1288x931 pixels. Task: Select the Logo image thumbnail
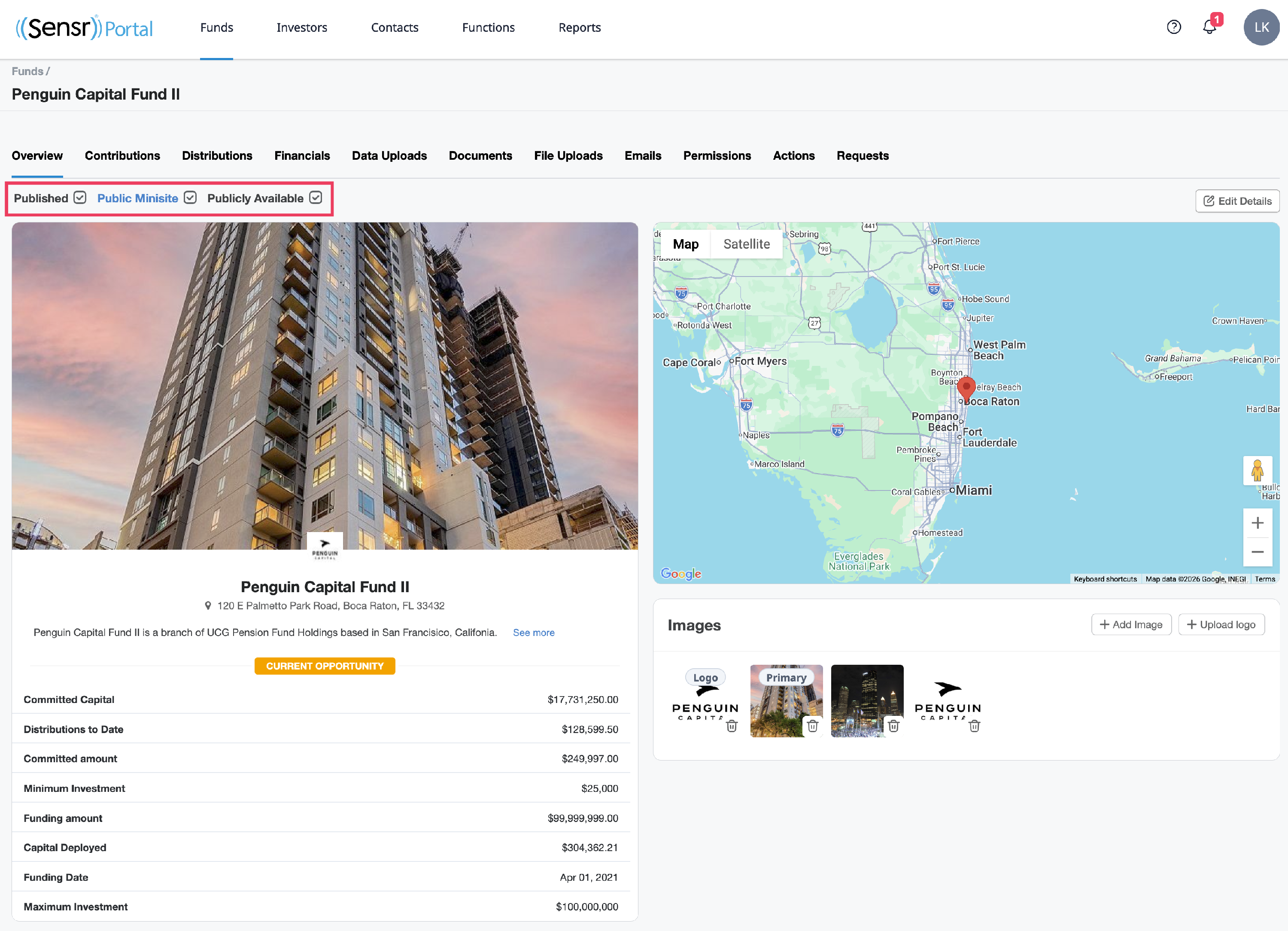[705, 701]
